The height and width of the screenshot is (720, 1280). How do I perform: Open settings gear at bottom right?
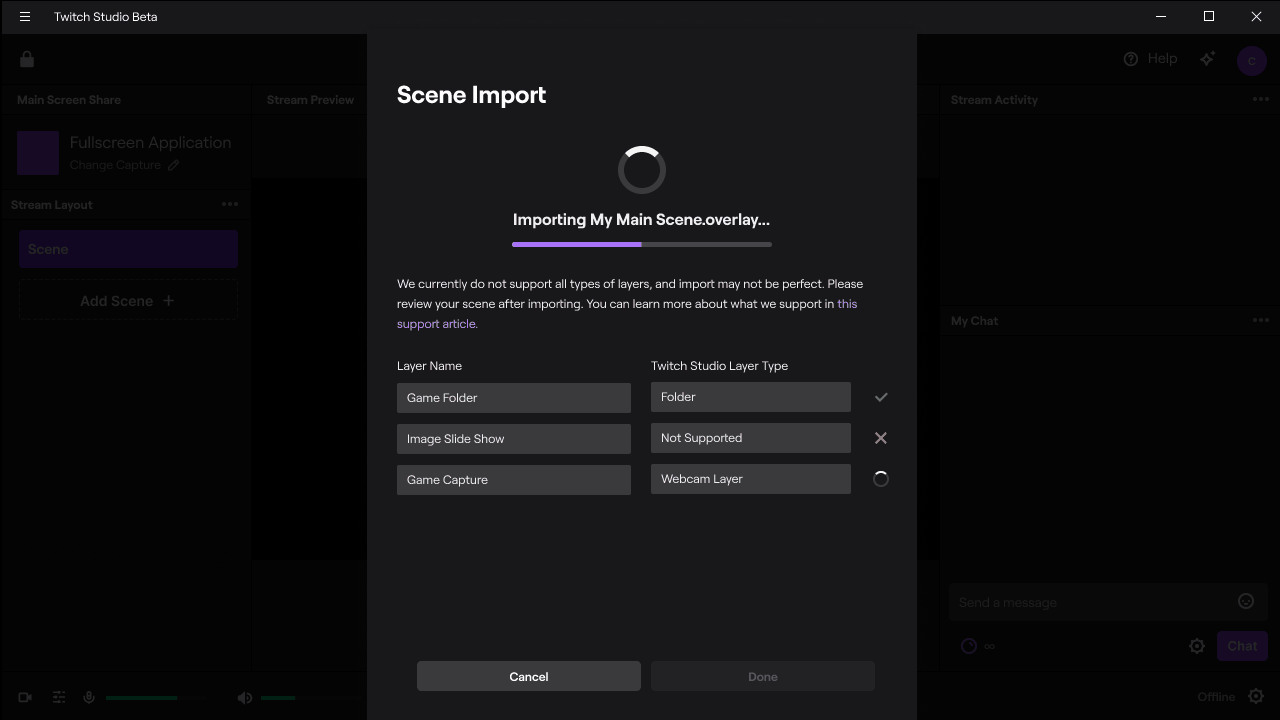click(1257, 696)
